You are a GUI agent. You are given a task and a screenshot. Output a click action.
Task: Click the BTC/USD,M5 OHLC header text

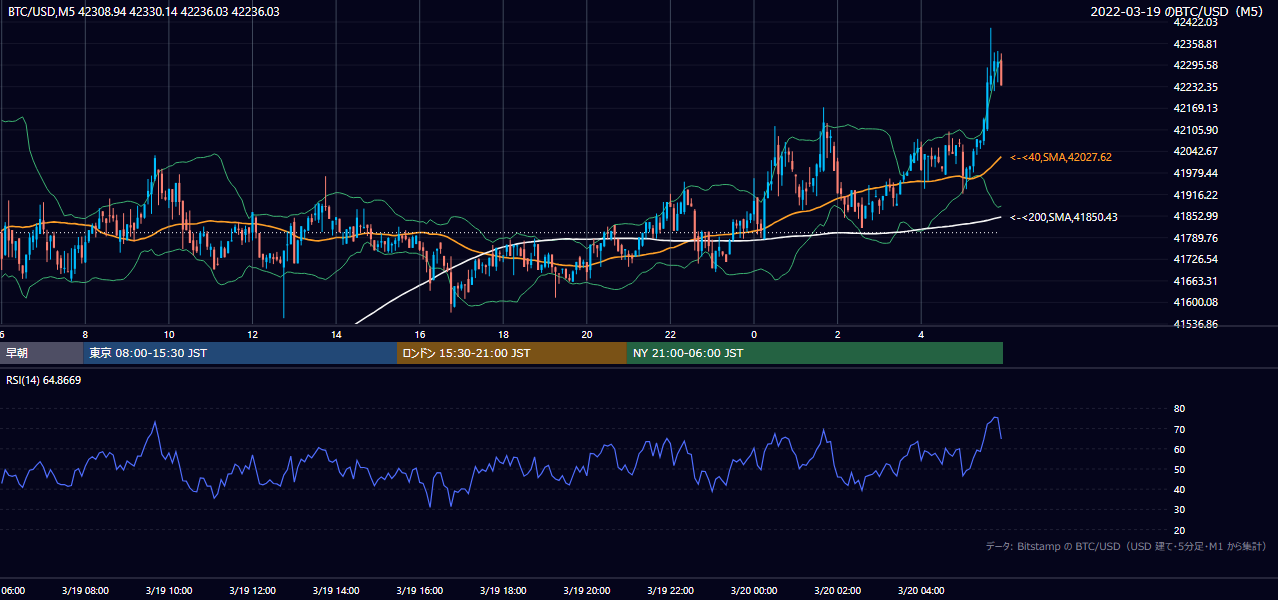click(x=143, y=12)
